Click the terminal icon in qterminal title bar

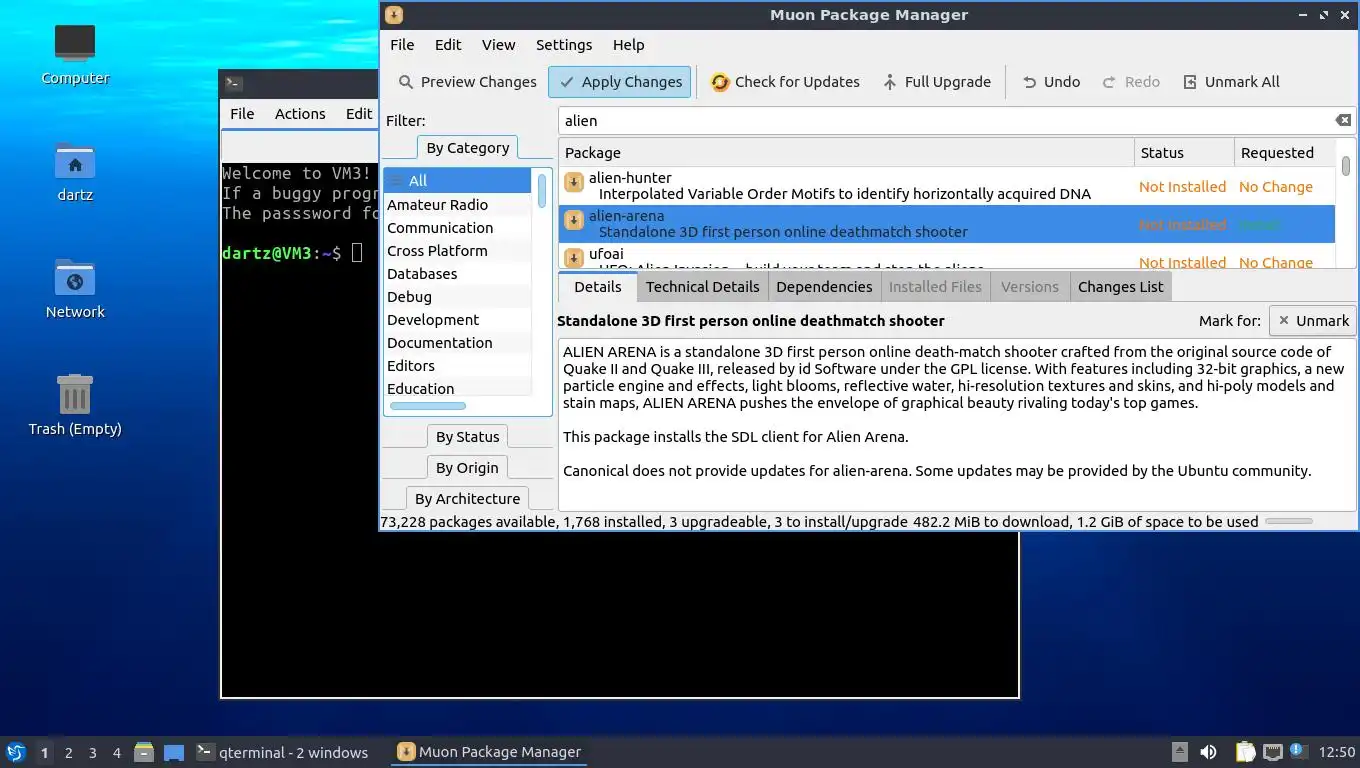233,83
